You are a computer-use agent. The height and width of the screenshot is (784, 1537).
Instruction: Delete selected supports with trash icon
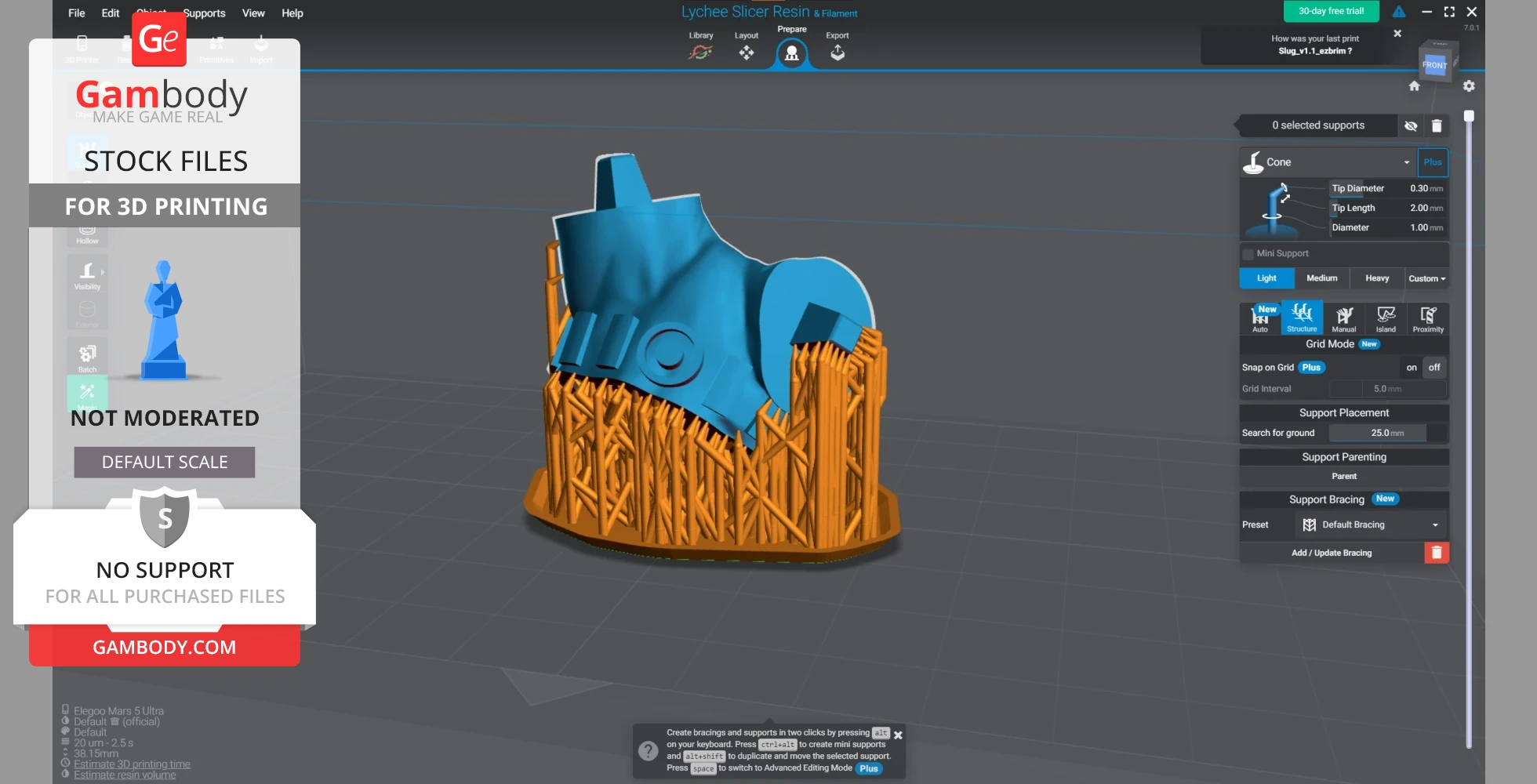click(x=1437, y=125)
